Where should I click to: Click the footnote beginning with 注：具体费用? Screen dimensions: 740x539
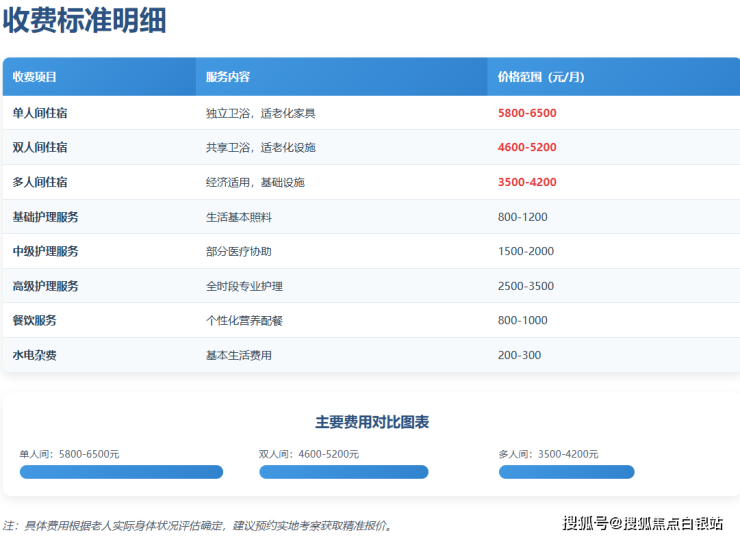pyautogui.click(x=198, y=525)
